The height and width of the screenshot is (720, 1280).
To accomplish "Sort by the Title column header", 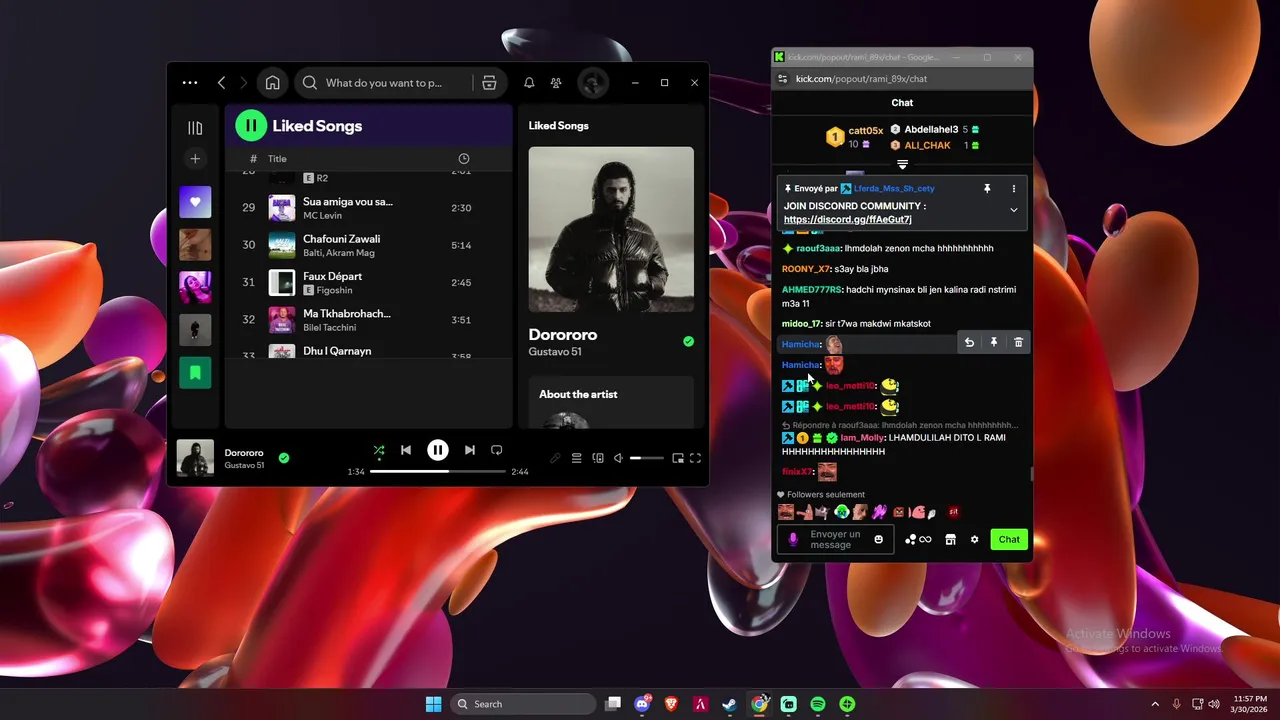I will pyautogui.click(x=277, y=159).
